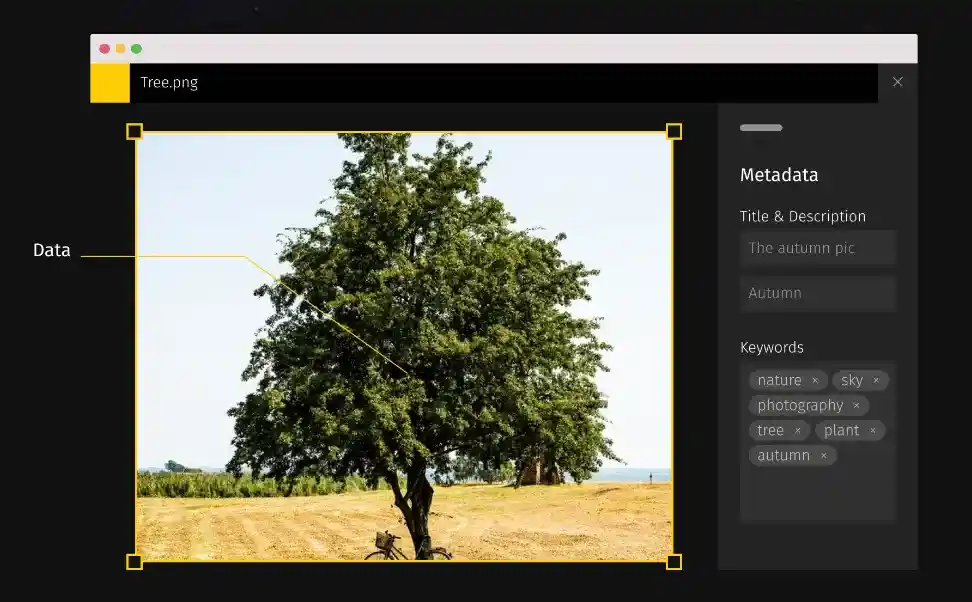Select the bottom-right crop handle
The height and width of the screenshot is (602, 972).
(x=674, y=562)
